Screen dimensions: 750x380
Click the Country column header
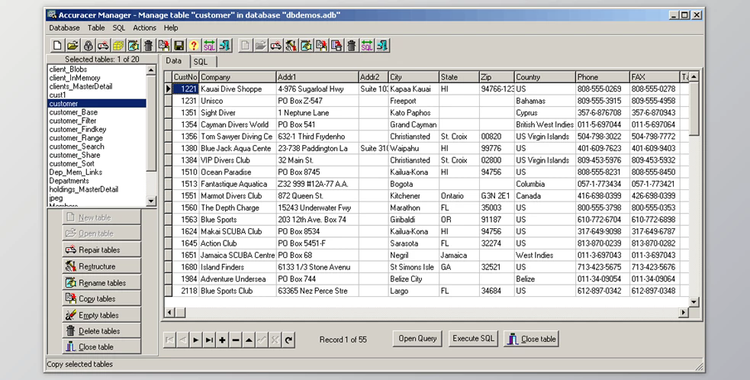tap(545, 77)
